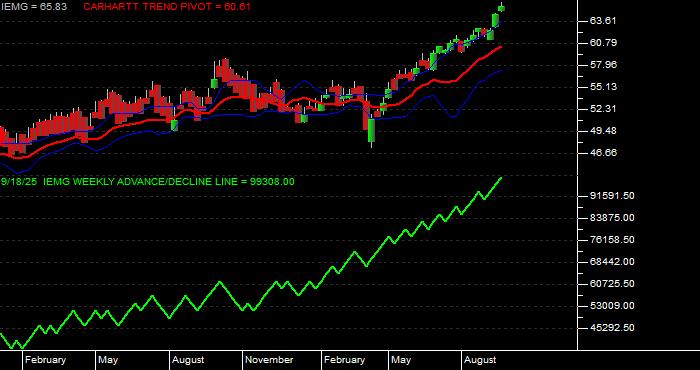Viewport: 700px width, 370px height.
Task: Click the second February marker on the time axis
Action: tap(344, 360)
